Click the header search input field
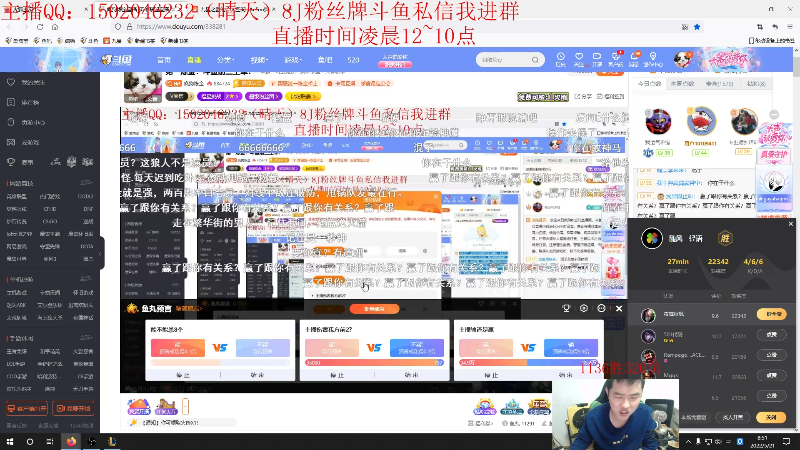 [x=503, y=60]
